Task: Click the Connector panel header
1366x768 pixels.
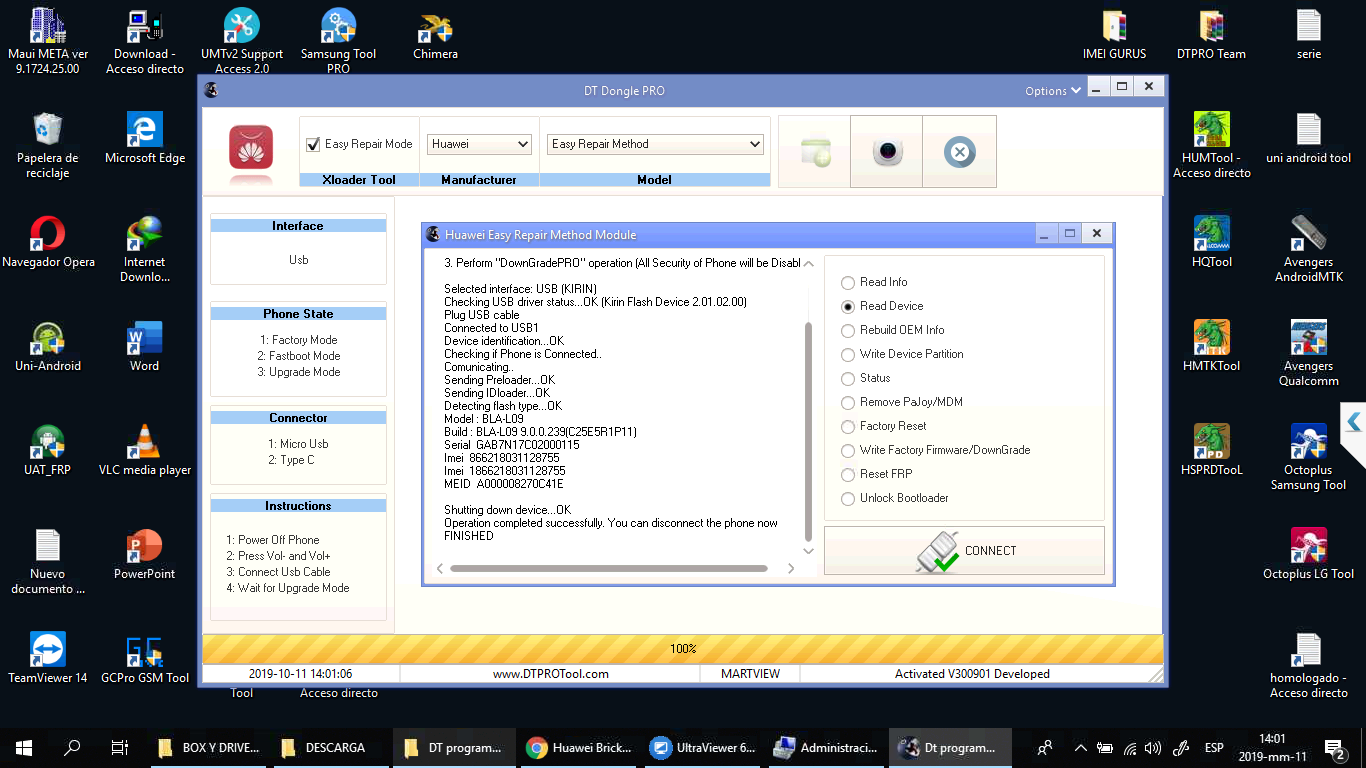Action: pos(298,418)
